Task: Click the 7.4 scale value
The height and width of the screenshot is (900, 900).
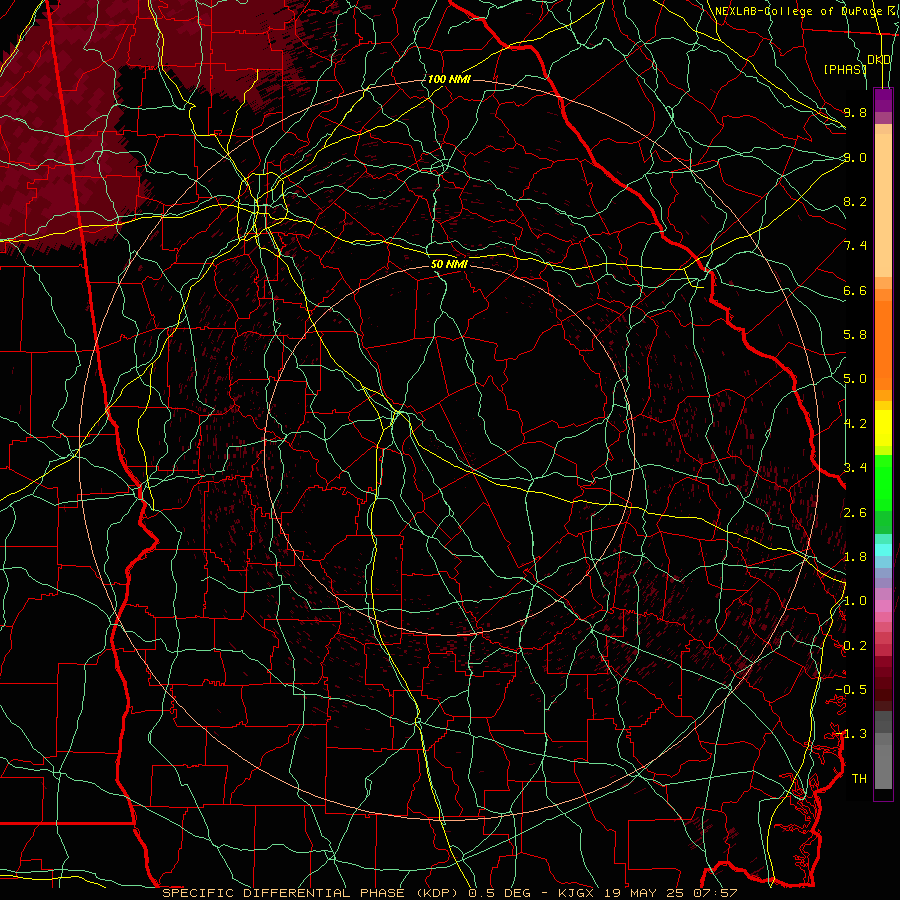Action: pyautogui.click(x=855, y=246)
